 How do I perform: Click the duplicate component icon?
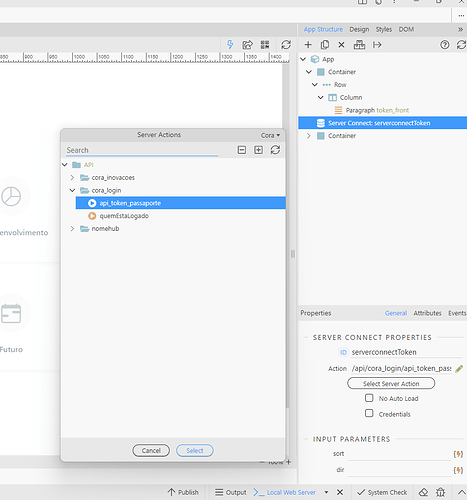point(325,45)
